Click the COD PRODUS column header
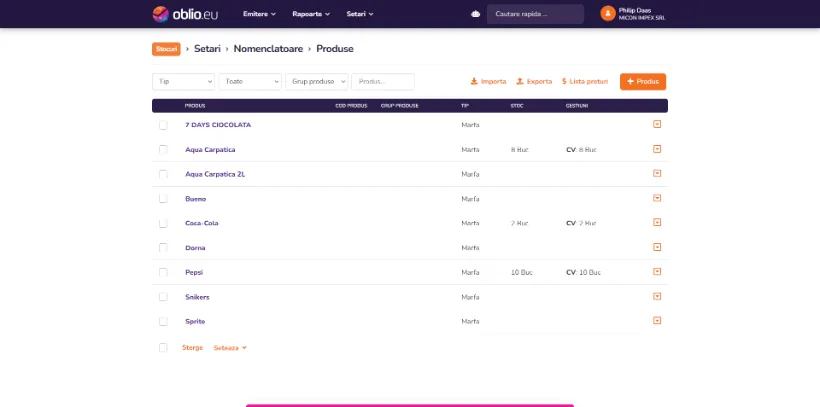This screenshot has height=407, width=820. click(351, 106)
